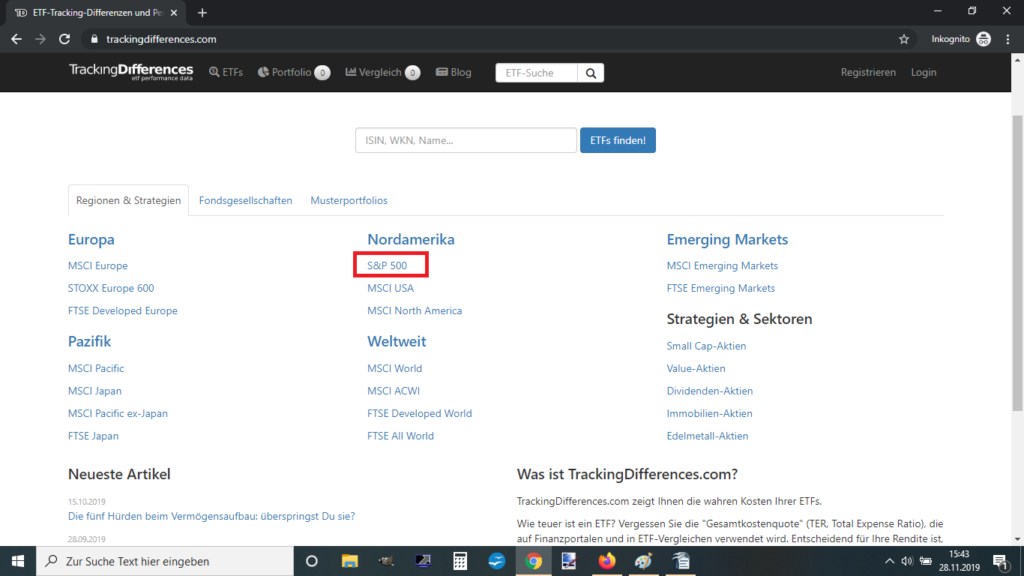1024x576 pixels.
Task: Open FTSE Japan link
Action: point(93,436)
